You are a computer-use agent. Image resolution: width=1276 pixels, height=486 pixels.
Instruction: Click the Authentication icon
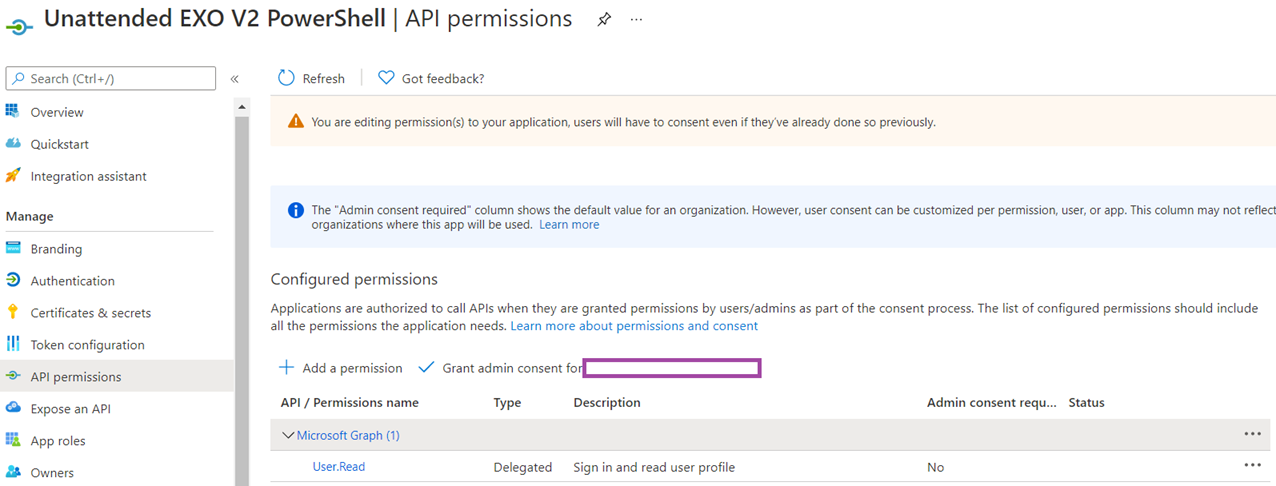point(13,281)
